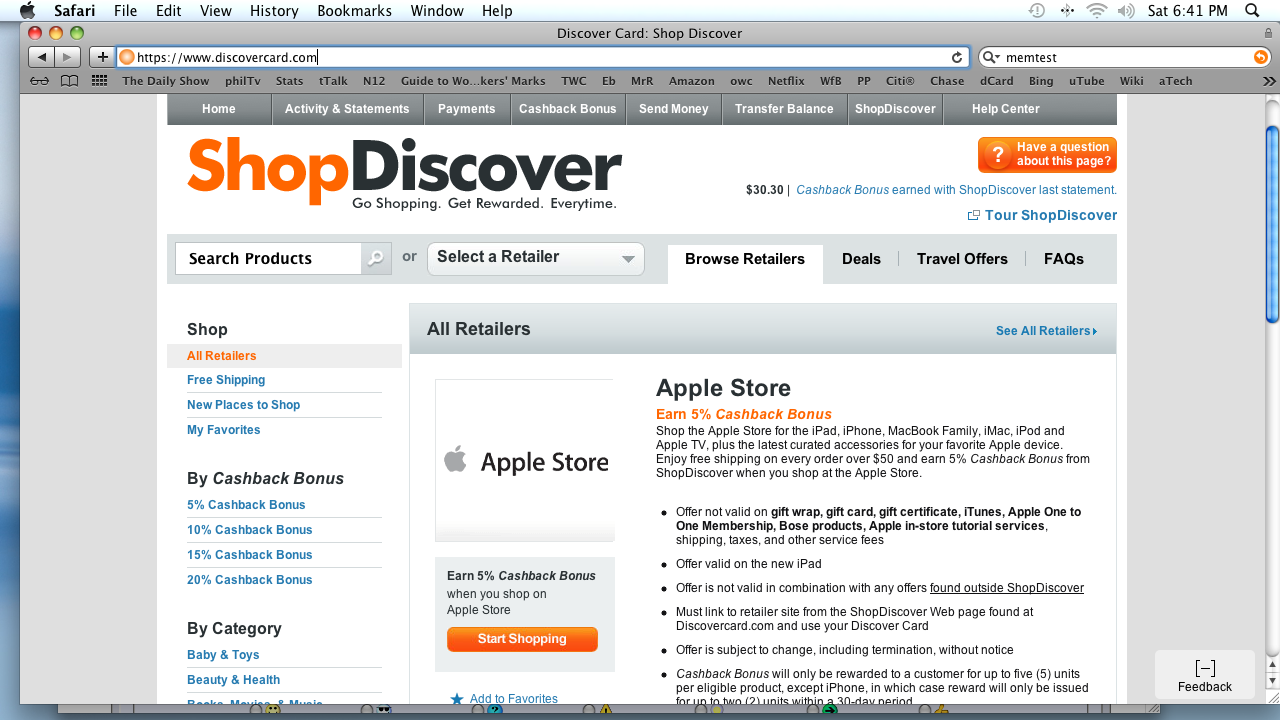The image size is (1280, 720).
Task: Click the Have a question about this page button
Action: tap(1047, 155)
